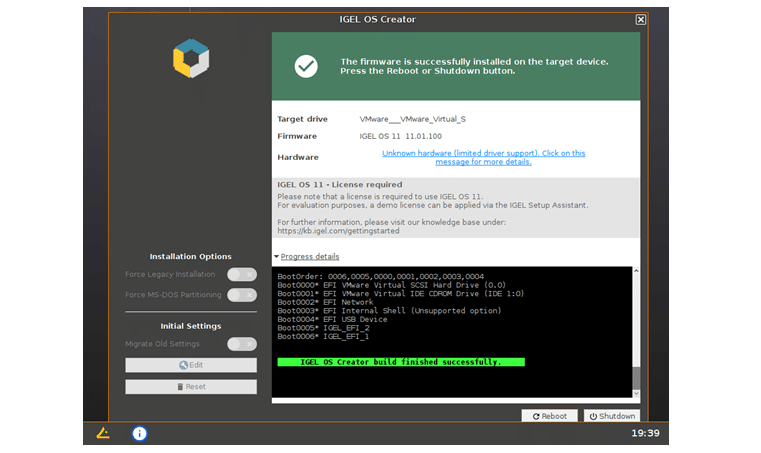Screen dimensions: 761x453
Task: Click the Boot0001 IDE CDROM Drive line
Action: click(x=400, y=294)
